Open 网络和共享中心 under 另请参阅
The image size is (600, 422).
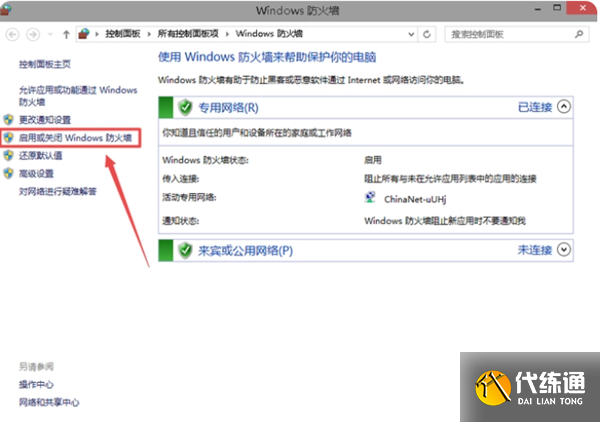(48, 401)
